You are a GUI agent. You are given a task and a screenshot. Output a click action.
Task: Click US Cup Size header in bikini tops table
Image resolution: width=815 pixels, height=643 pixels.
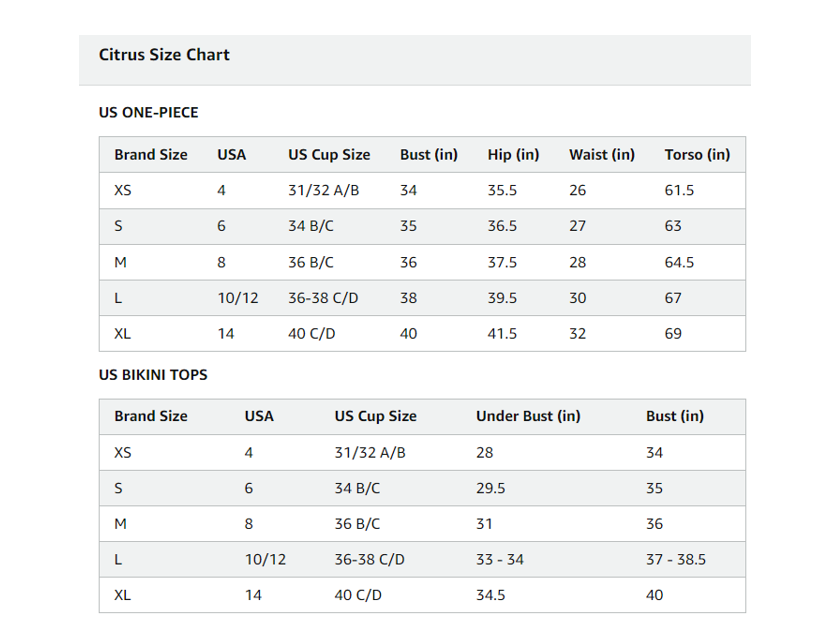click(x=375, y=416)
